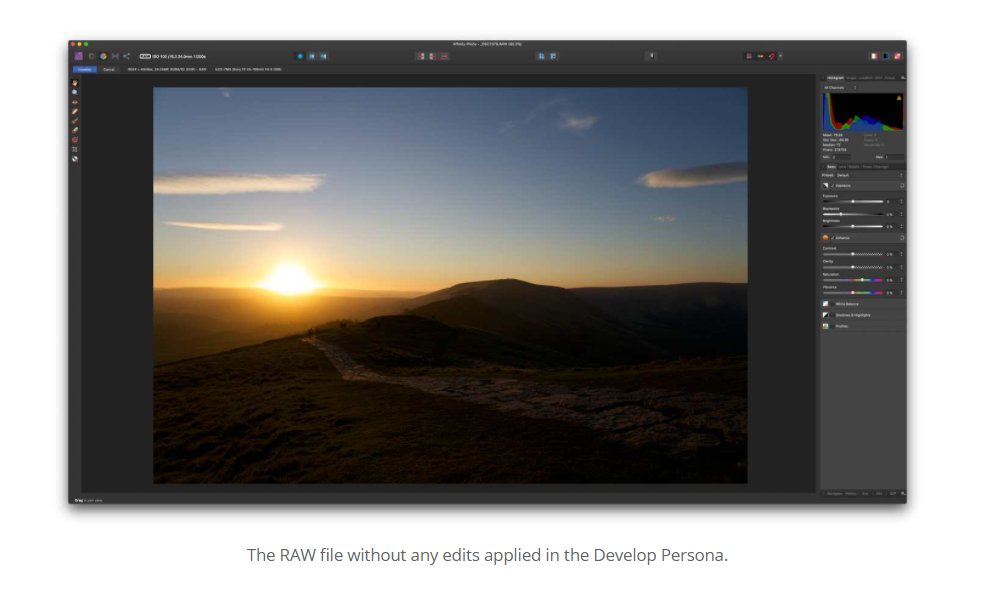Screen dimensions: 993x593
Task: Switch to the Tones tab
Action: click(x=866, y=167)
